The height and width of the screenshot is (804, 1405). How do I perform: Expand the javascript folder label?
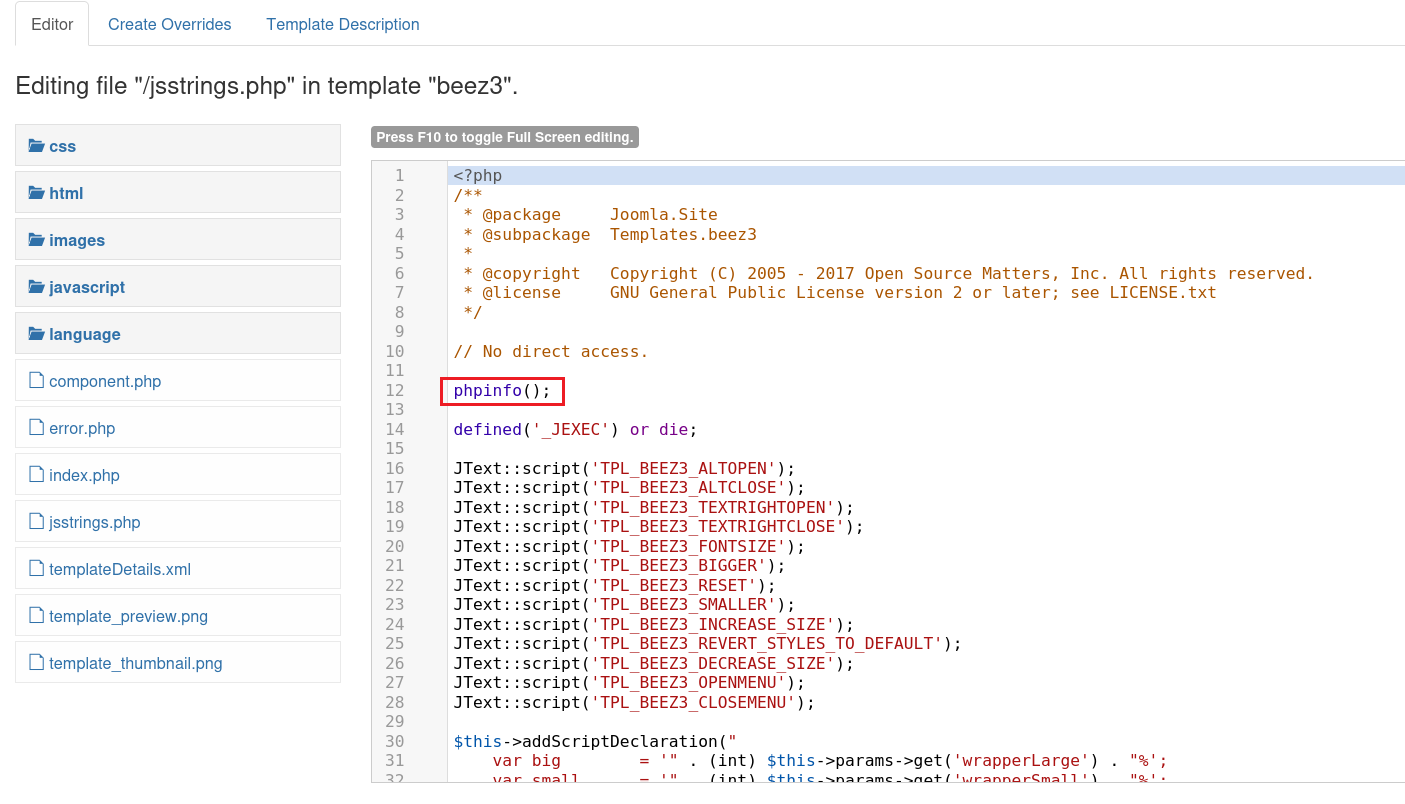click(x=87, y=287)
